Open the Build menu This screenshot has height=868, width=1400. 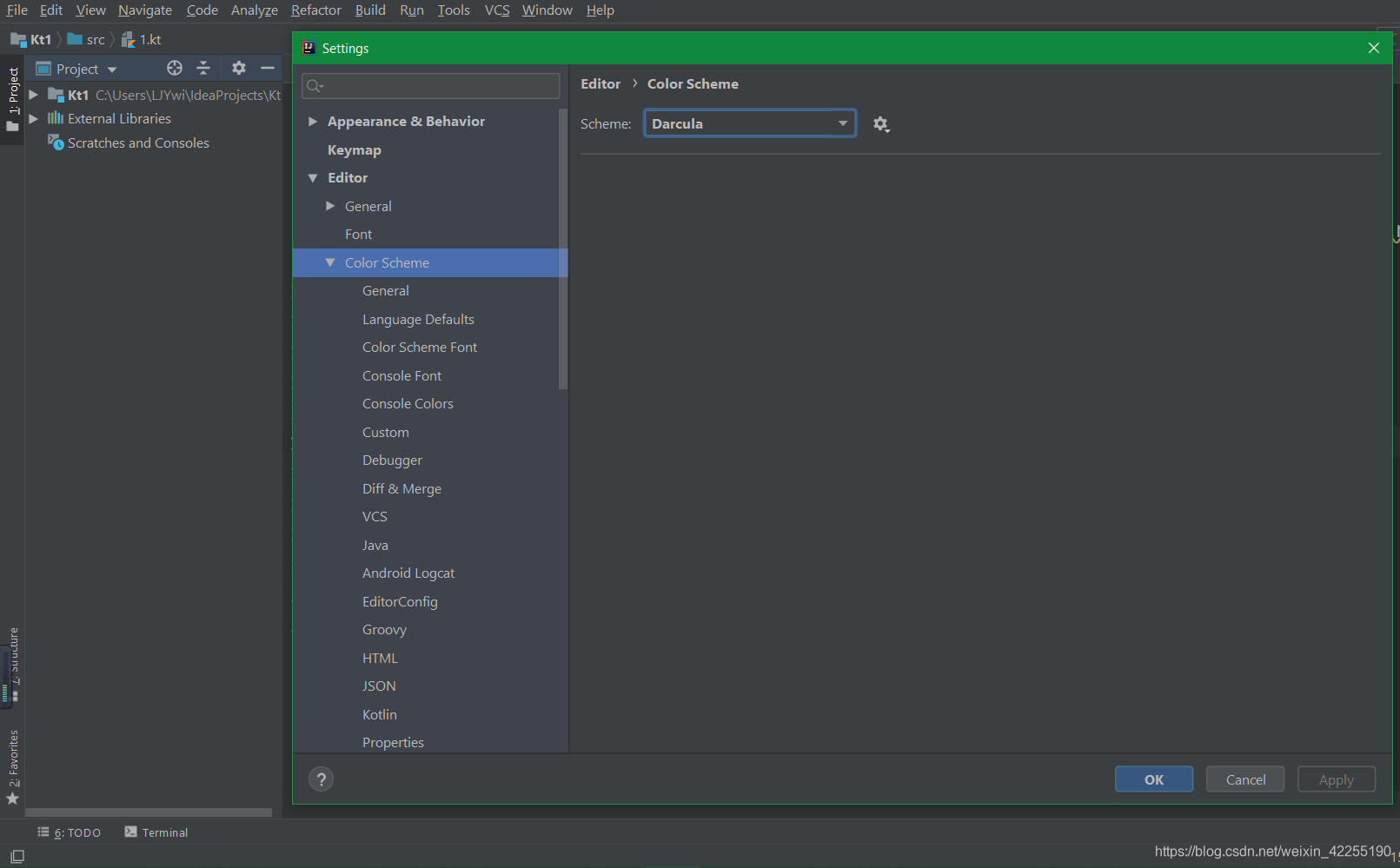pos(370,10)
